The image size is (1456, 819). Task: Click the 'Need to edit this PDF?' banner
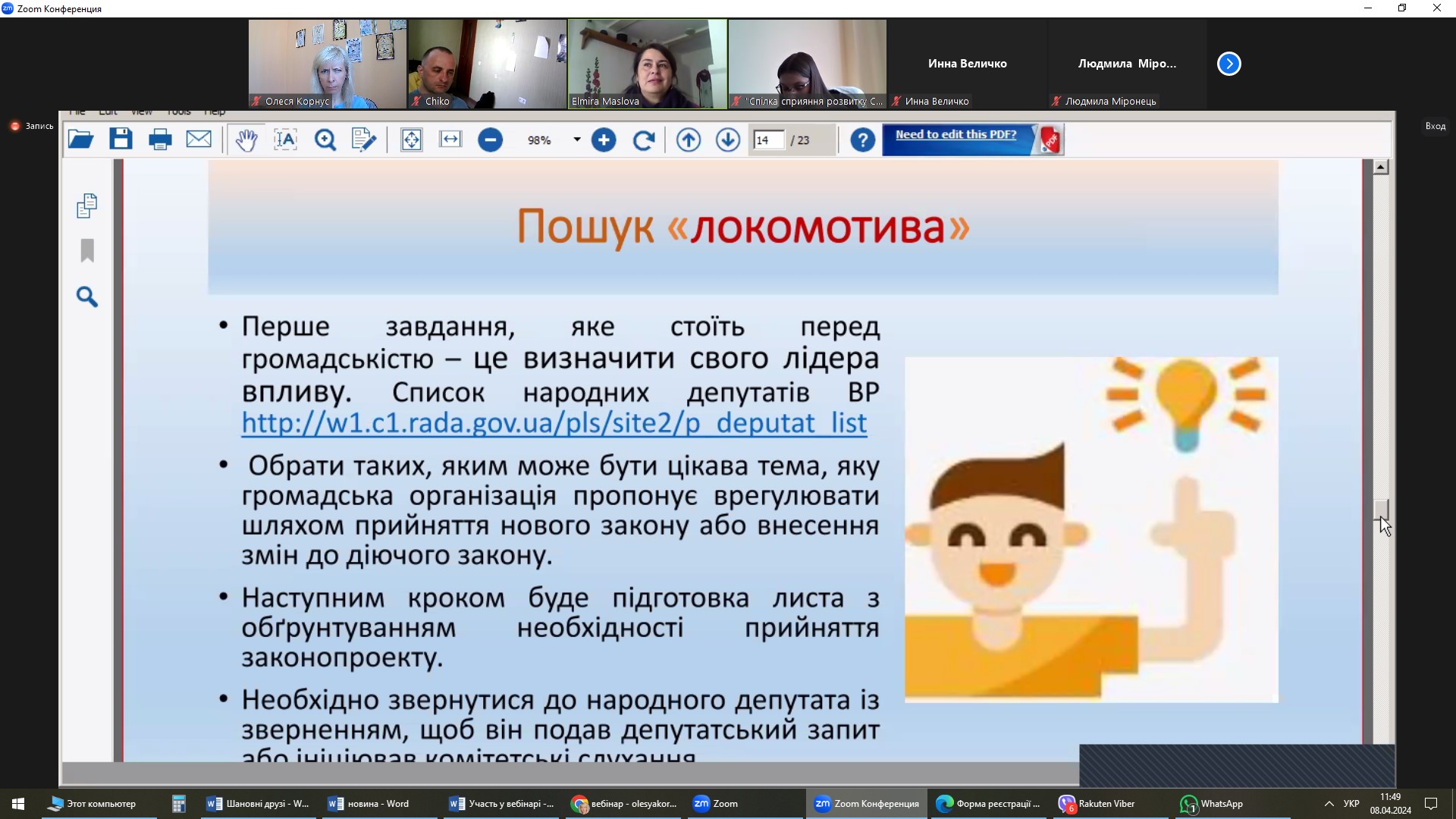click(955, 135)
